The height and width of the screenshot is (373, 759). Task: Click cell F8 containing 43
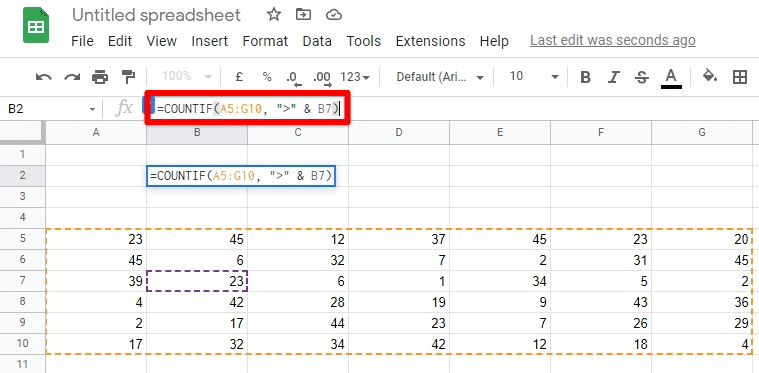[601, 301]
